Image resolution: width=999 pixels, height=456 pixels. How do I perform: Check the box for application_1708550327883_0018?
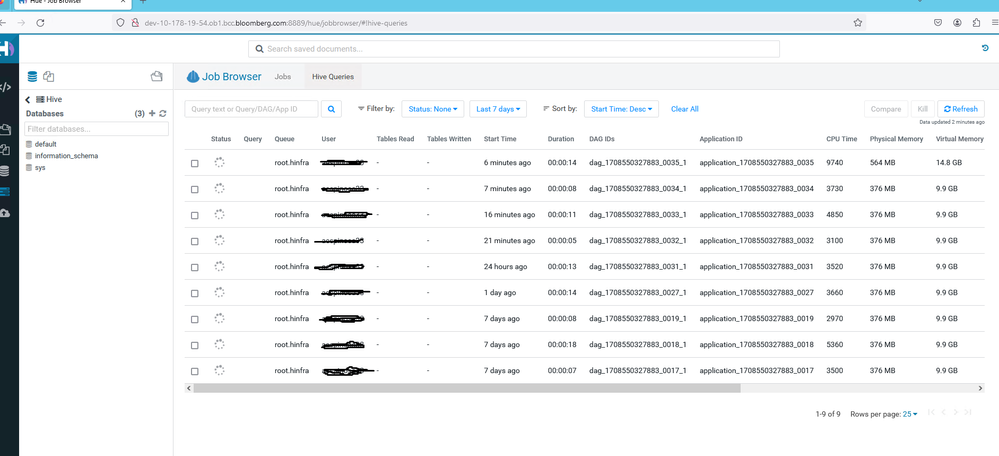point(195,345)
